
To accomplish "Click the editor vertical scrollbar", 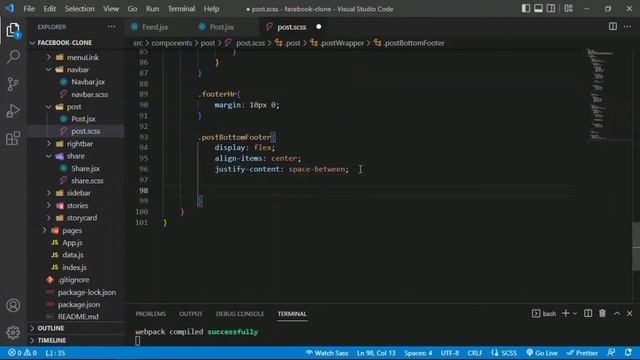I will 636,246.
